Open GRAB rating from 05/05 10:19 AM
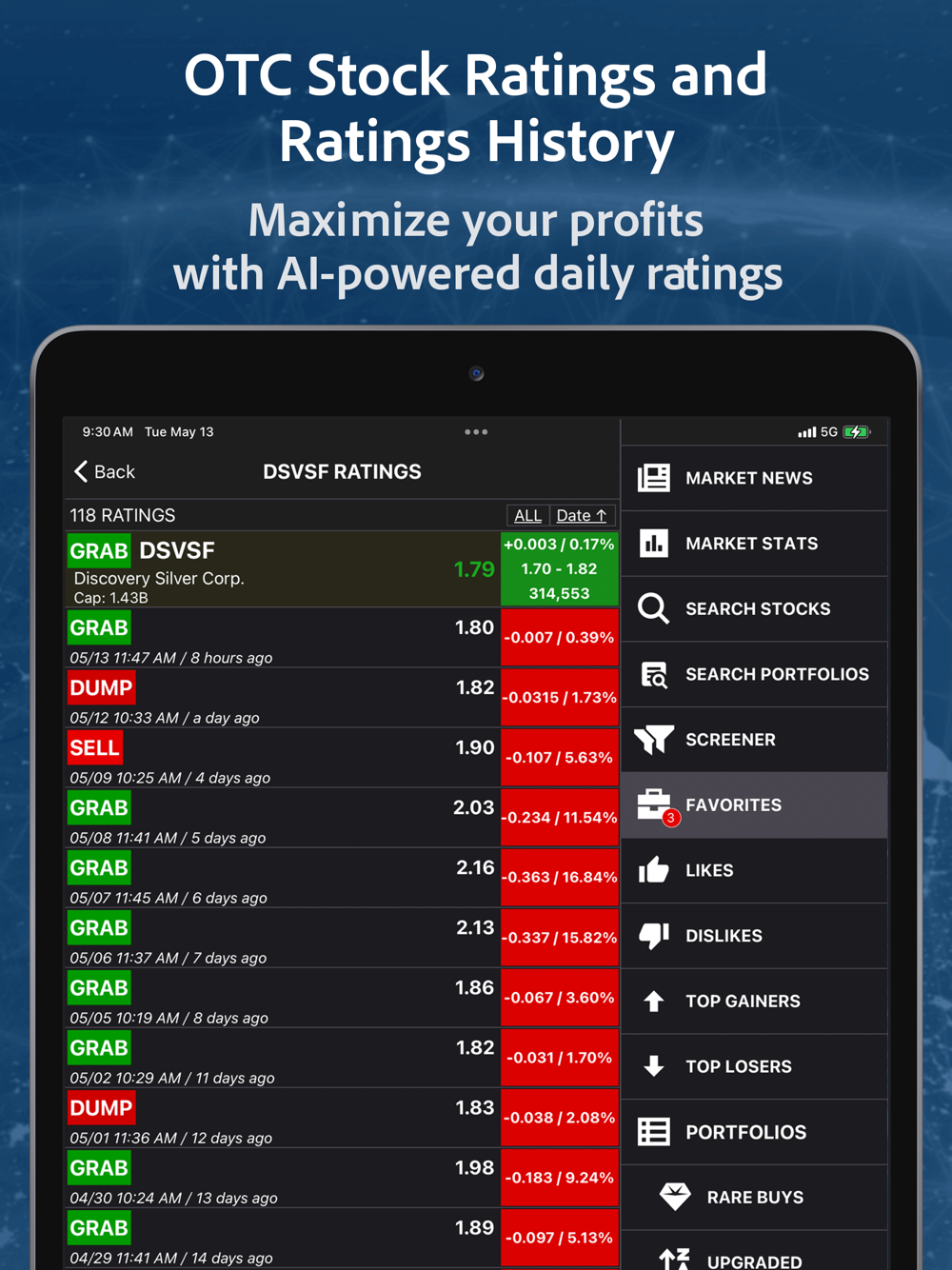The image size is (952, 1270). 341,998
